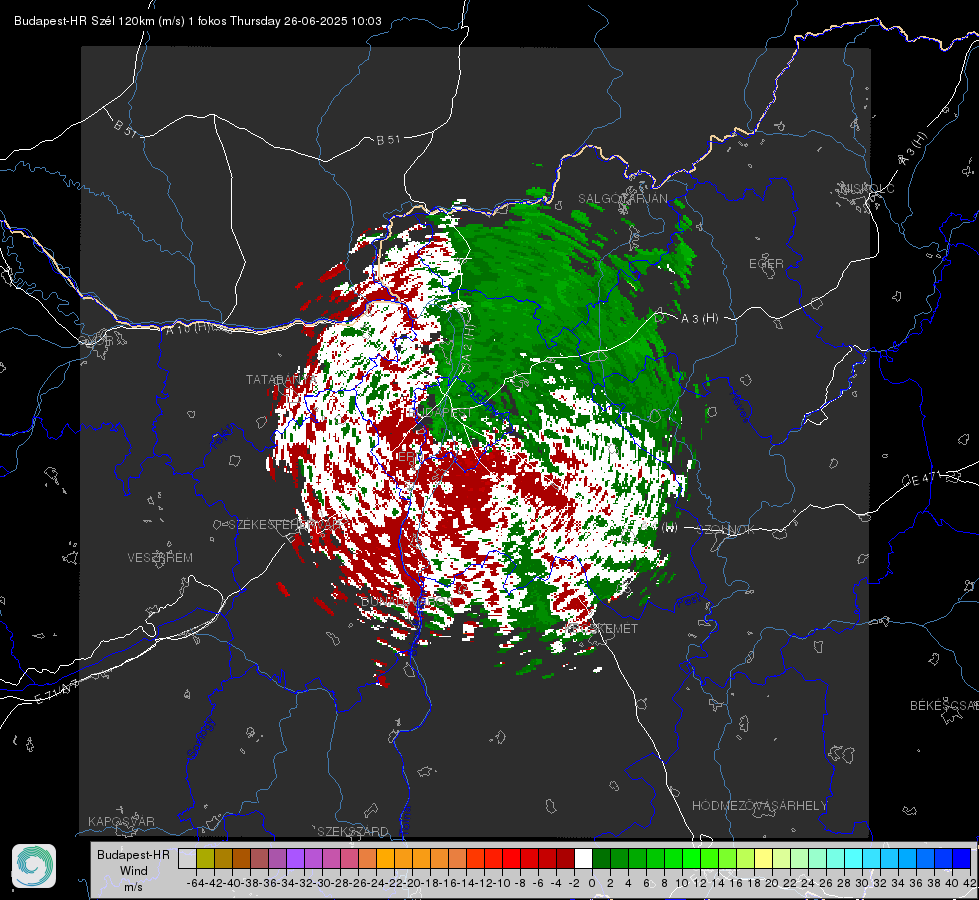The height and width of the screenshot is (900, 979).
Task: Click the HÓDMEZŐVÁSÁRHELY city label
Action: [x=760, y=806]
